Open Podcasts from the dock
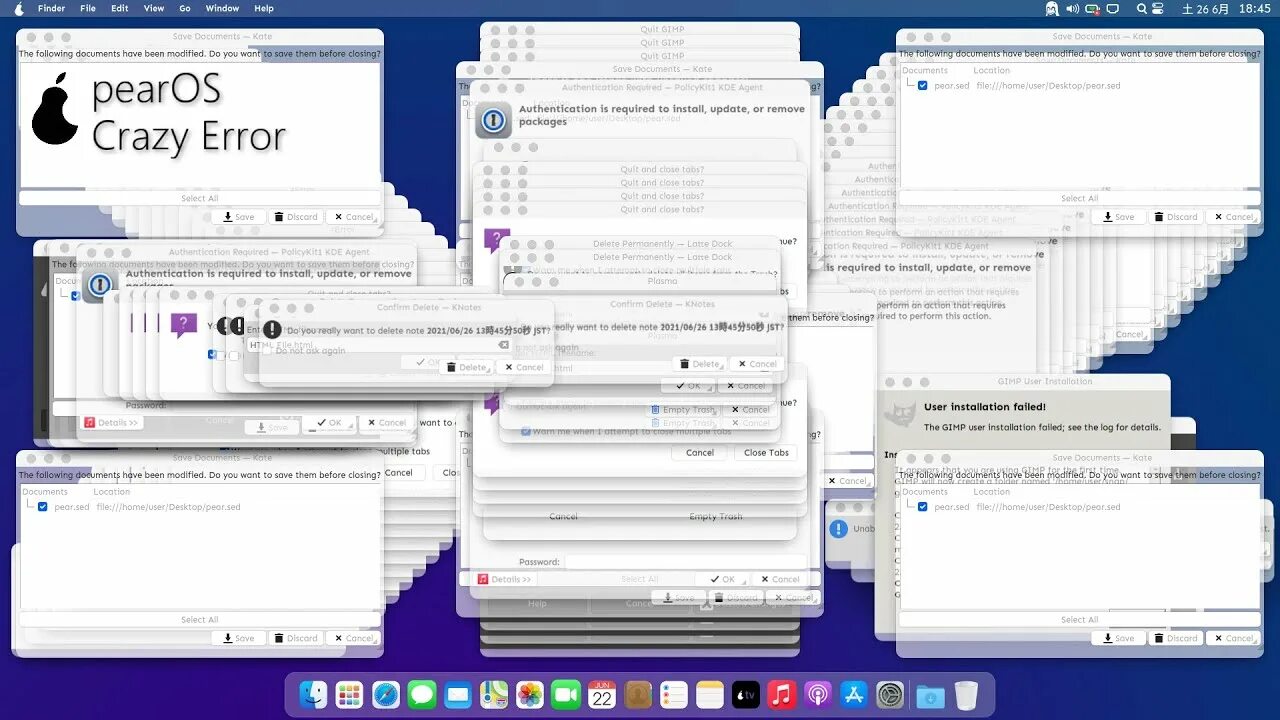 818,695
